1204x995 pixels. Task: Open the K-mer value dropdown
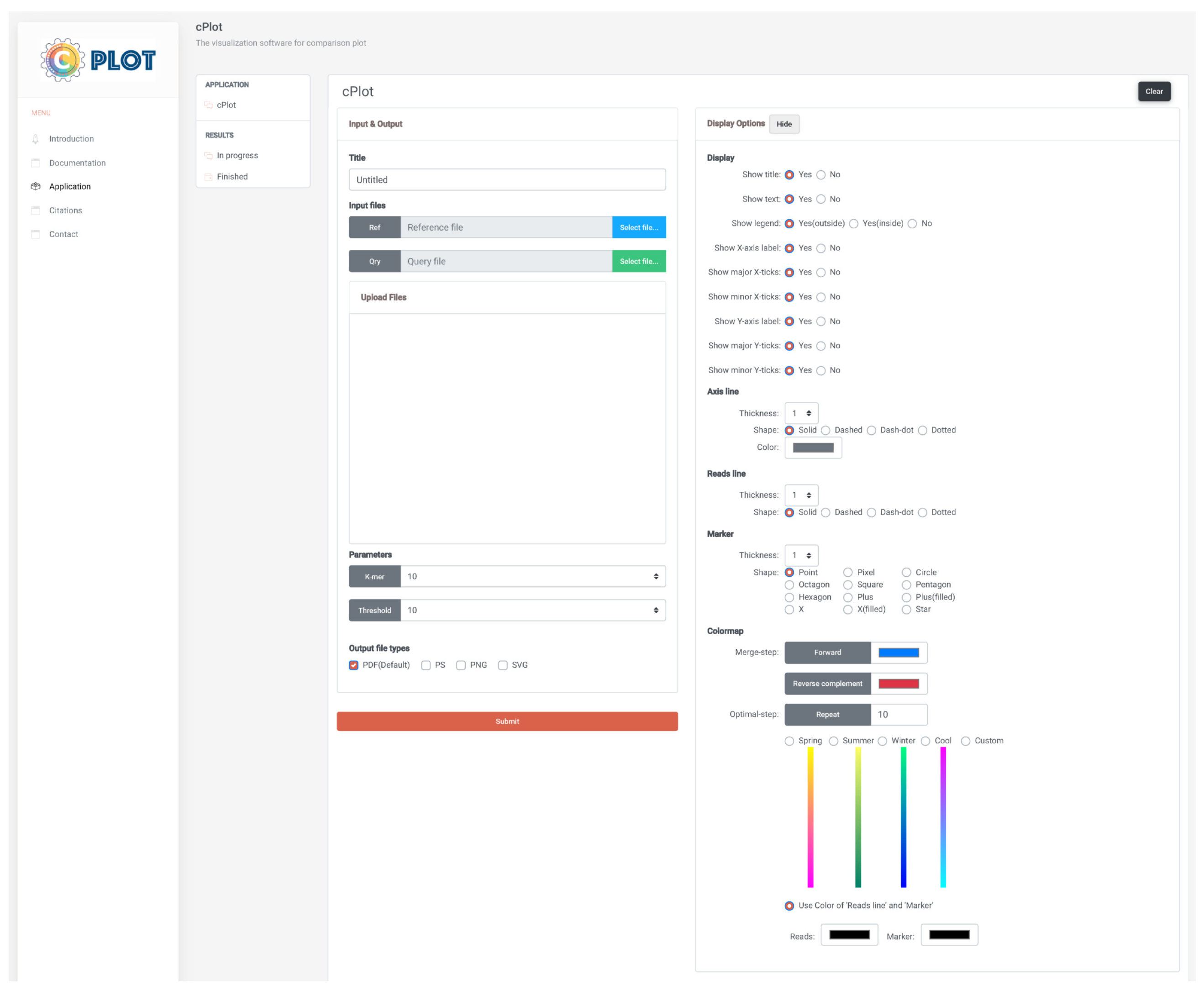pyautogui.click(x=532, y=576)
